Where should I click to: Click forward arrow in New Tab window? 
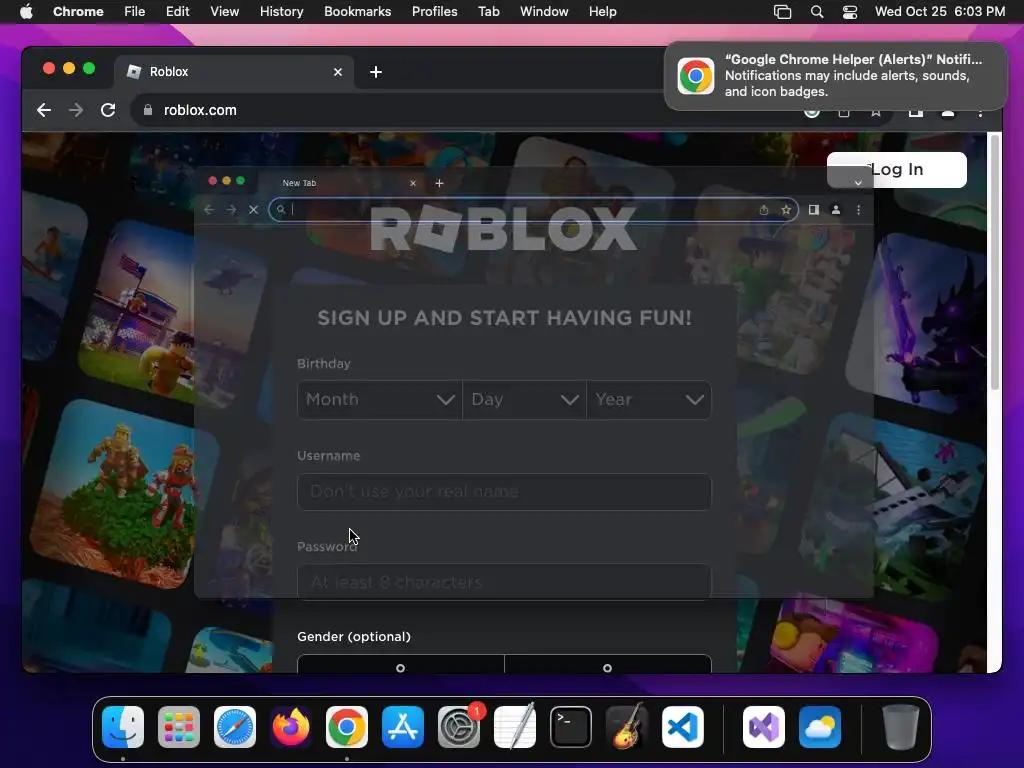coord(231,210)
